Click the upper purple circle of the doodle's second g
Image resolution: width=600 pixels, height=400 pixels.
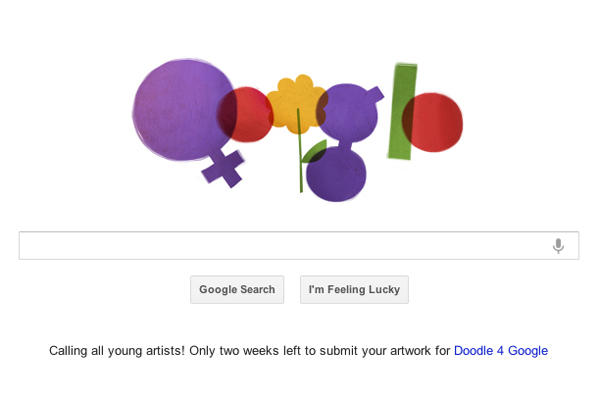347,112
